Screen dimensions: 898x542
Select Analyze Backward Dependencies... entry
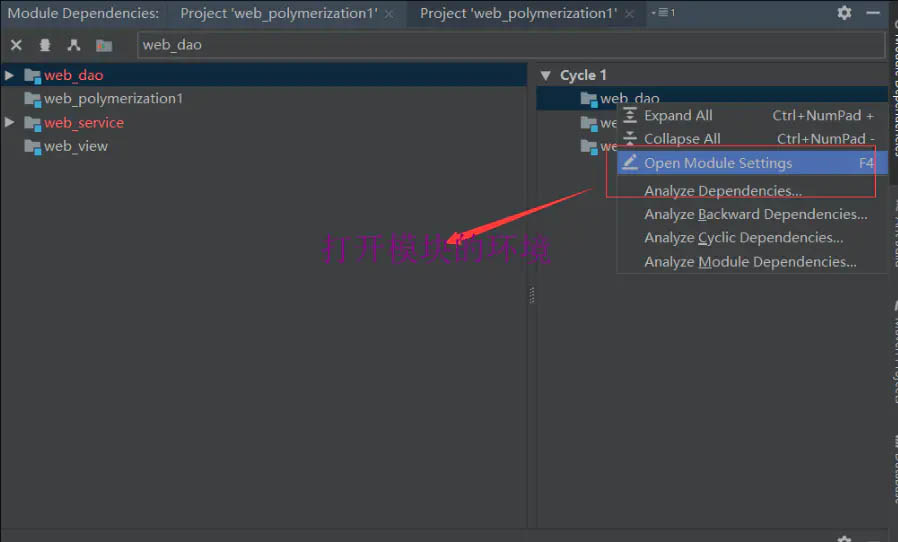[752, 214]
